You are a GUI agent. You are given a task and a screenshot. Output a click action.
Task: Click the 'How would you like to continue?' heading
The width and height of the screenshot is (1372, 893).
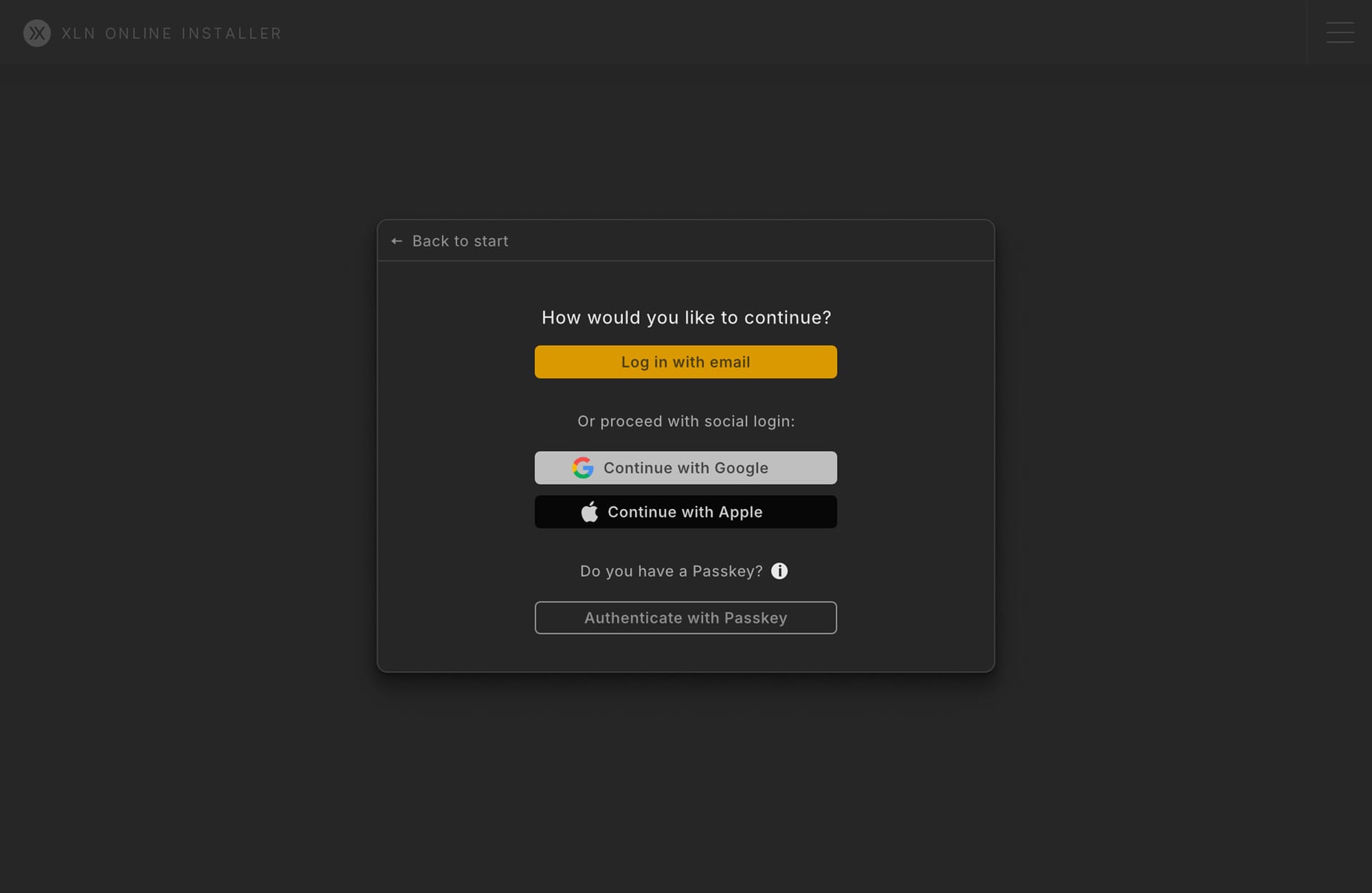[x=686, y=317]
